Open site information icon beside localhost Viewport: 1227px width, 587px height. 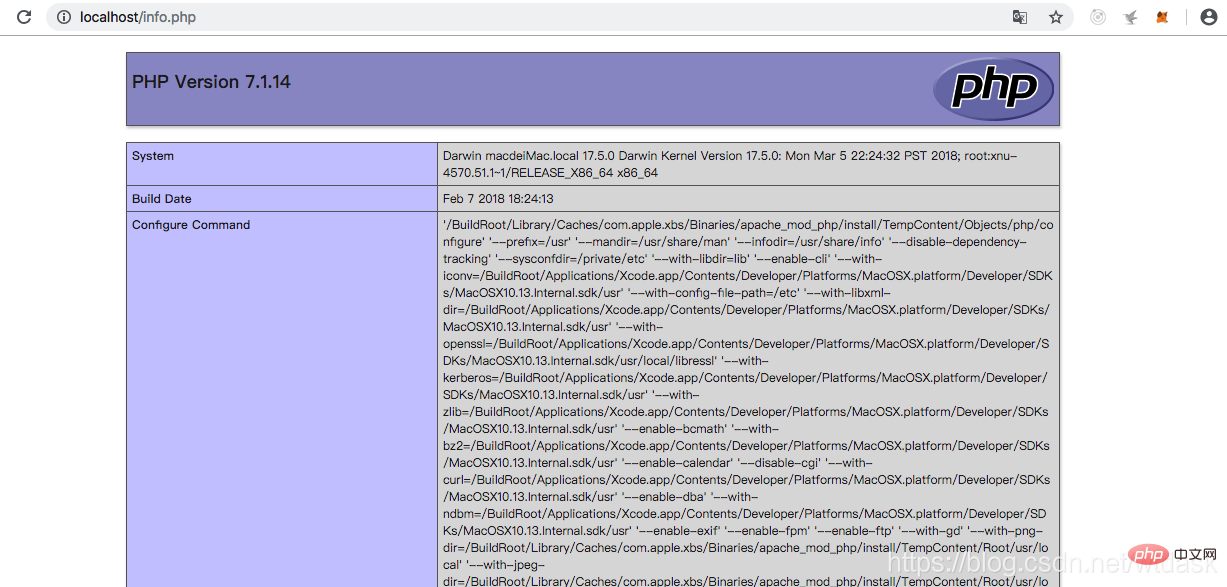click(x=64, y=17)
